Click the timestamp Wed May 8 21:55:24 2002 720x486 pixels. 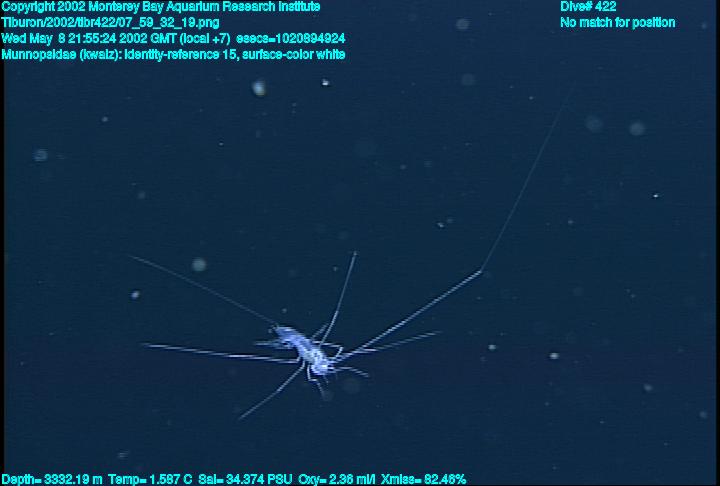pyautogui.click(x=75, y=38)
